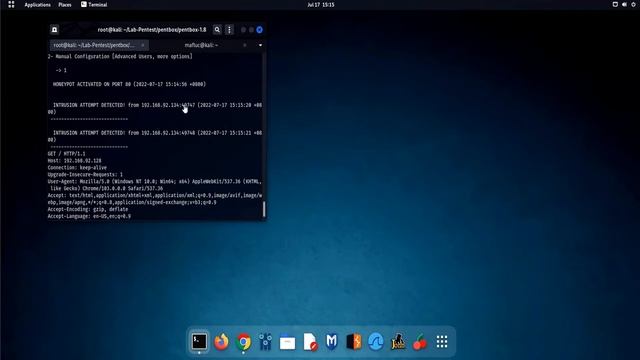
Task: Launch Firefox from the dock
Action: tap(222, 341)
